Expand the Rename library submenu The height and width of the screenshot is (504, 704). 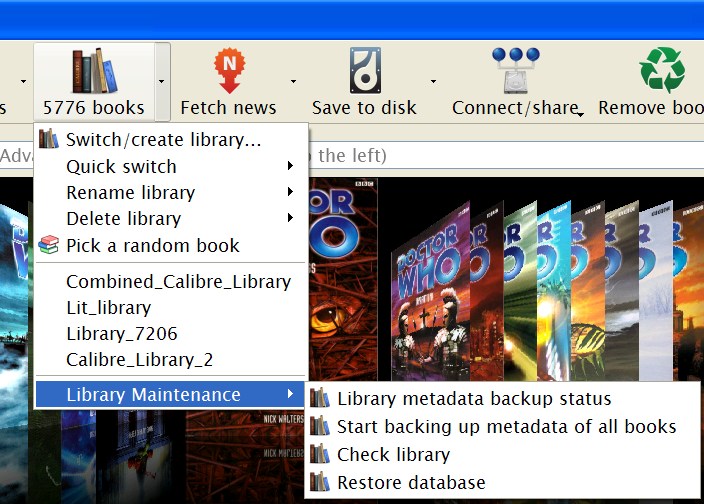pos(171,193)
